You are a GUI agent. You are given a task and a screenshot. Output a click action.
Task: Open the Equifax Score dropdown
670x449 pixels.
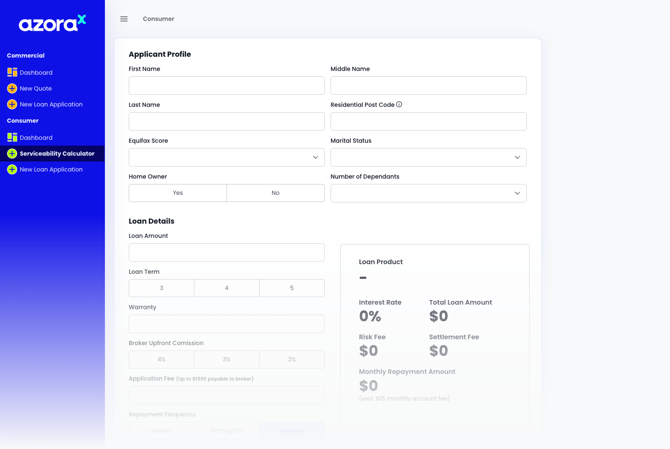pyautogui.click(x=226, y=157)
